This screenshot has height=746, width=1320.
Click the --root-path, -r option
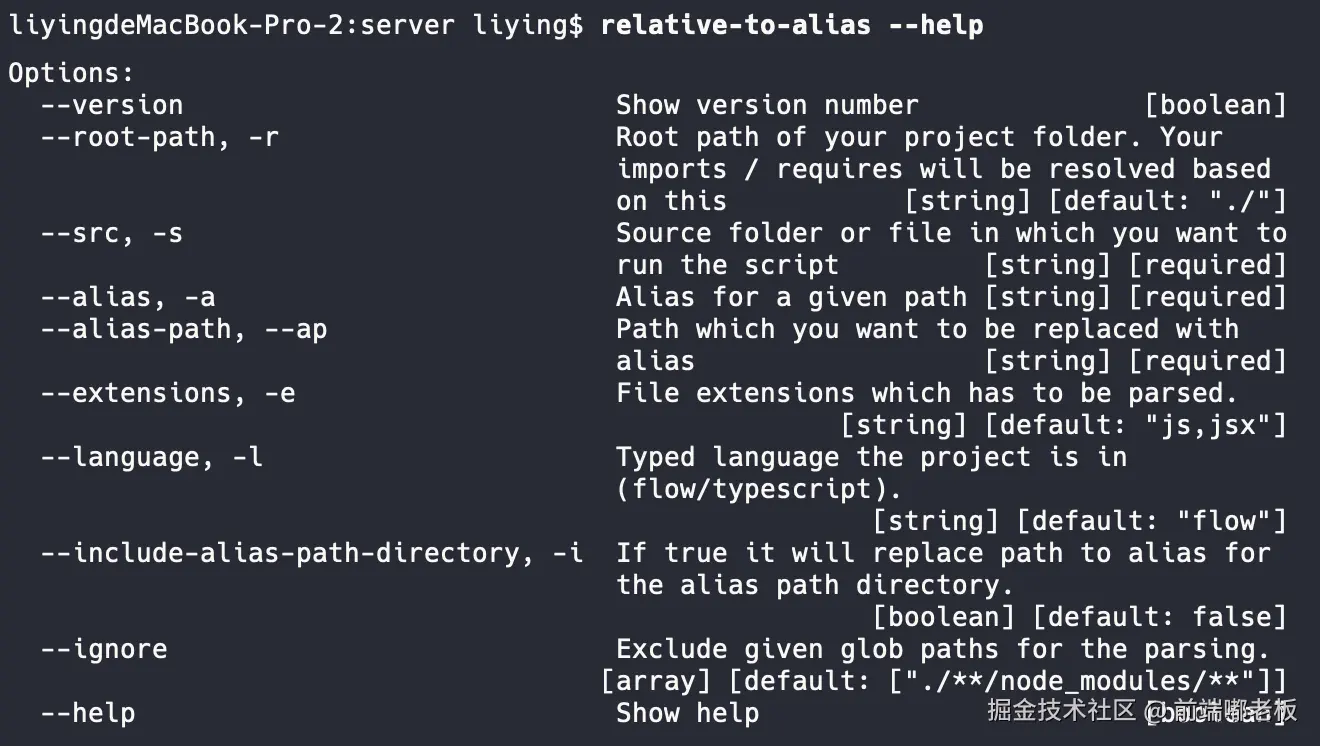point(159,137)
